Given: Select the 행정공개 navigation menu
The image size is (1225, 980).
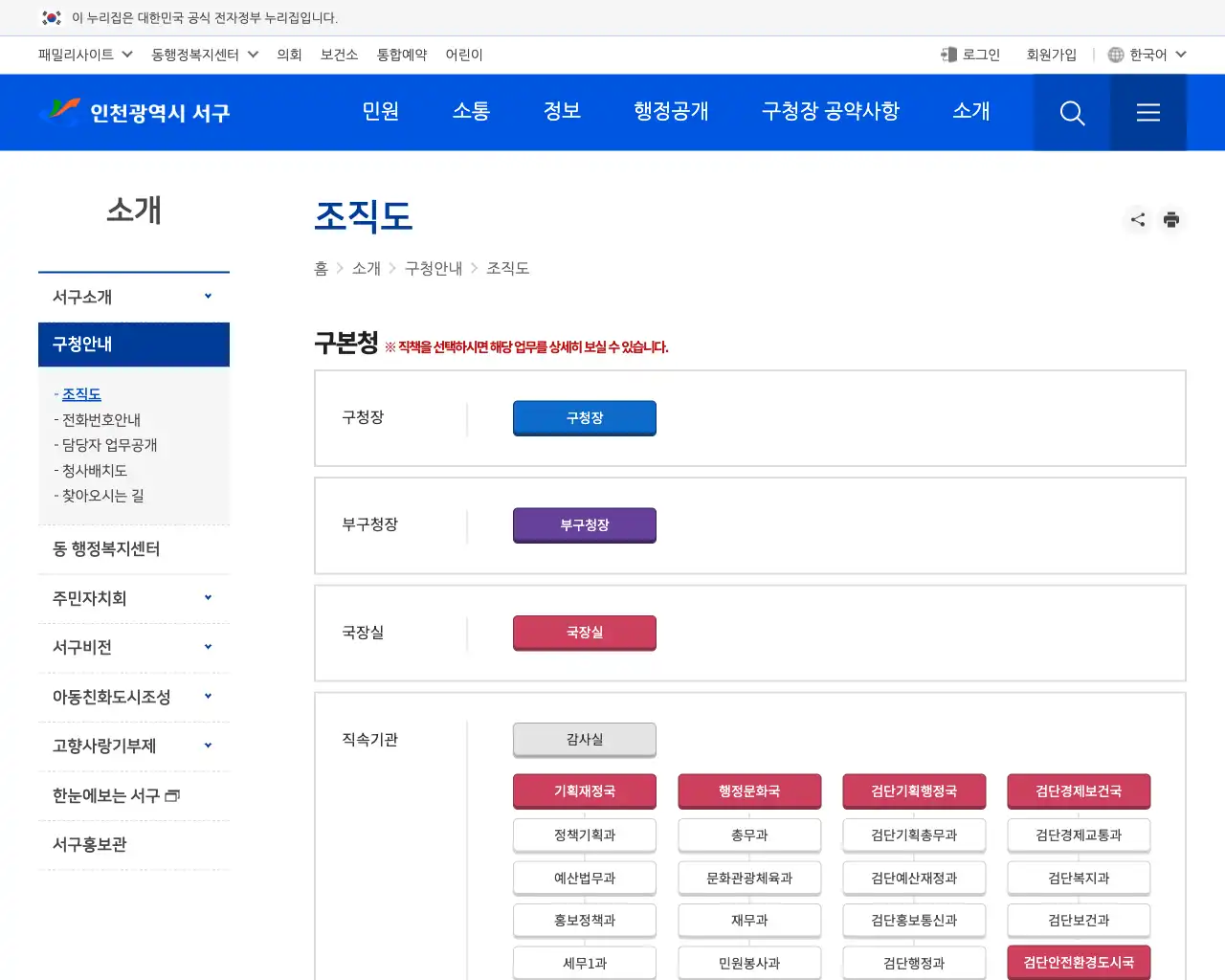Looking at the screenshot, I should tap(671, 112).
